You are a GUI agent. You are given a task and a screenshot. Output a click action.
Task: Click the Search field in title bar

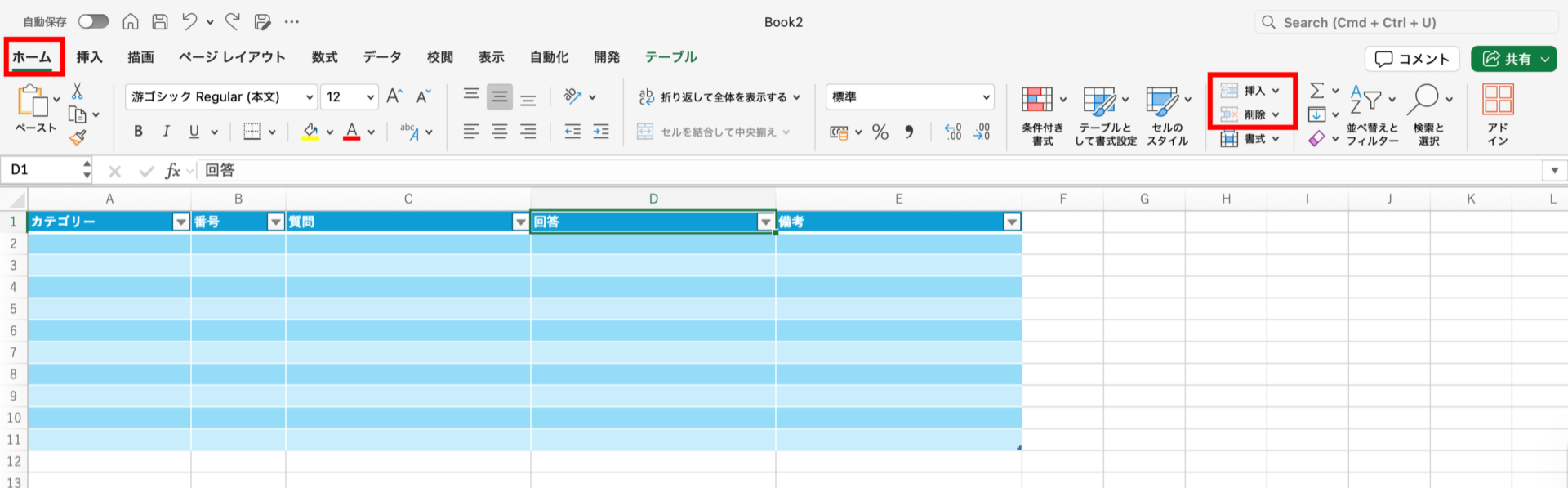coord(1405,22)
